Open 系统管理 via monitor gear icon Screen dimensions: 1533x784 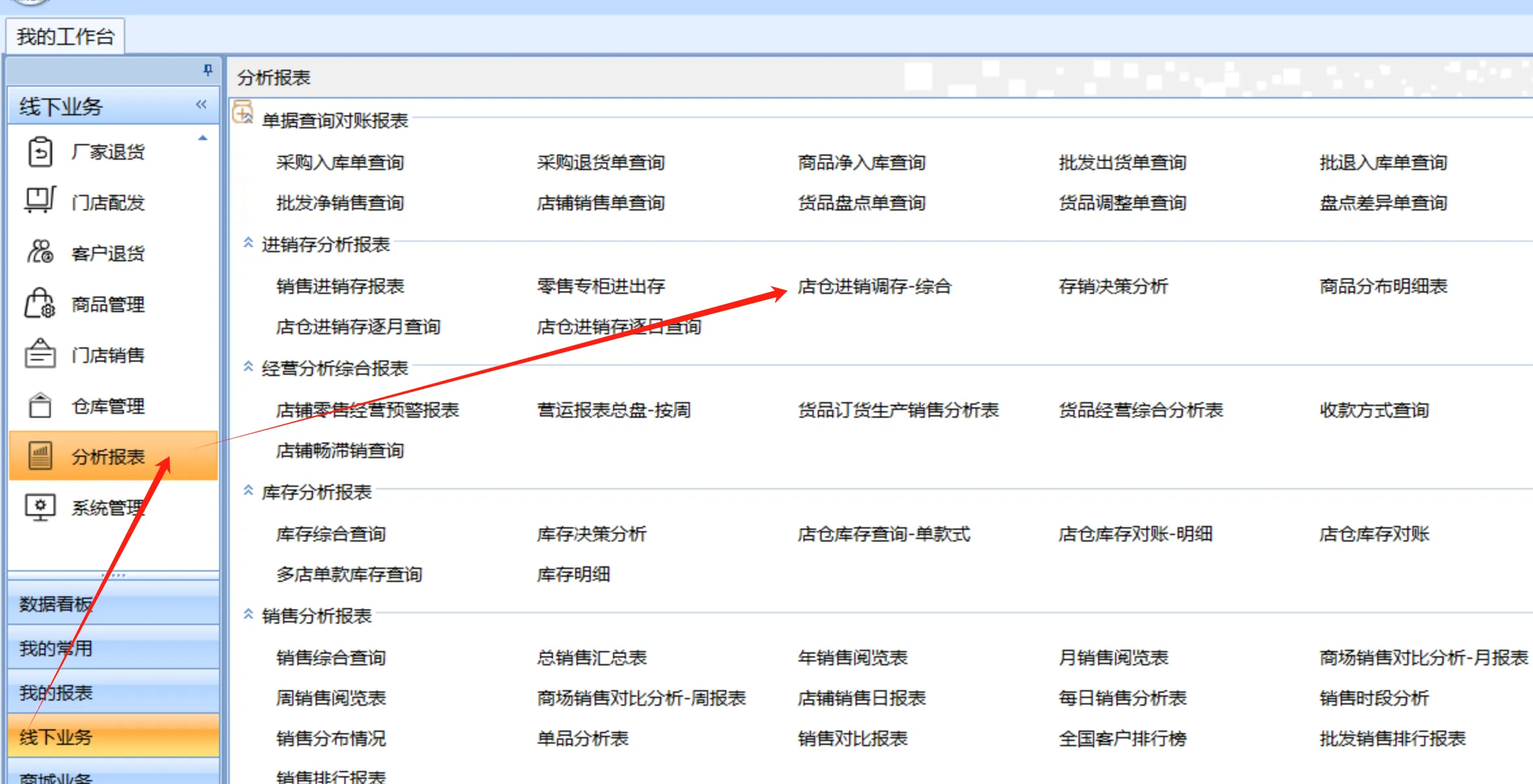pyautogui.click(x=40, y=507)
